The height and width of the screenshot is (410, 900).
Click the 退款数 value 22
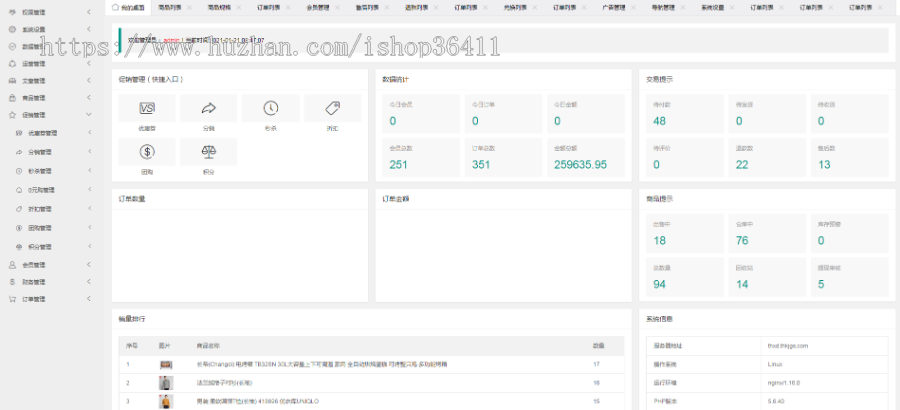(x=742, y=165)
